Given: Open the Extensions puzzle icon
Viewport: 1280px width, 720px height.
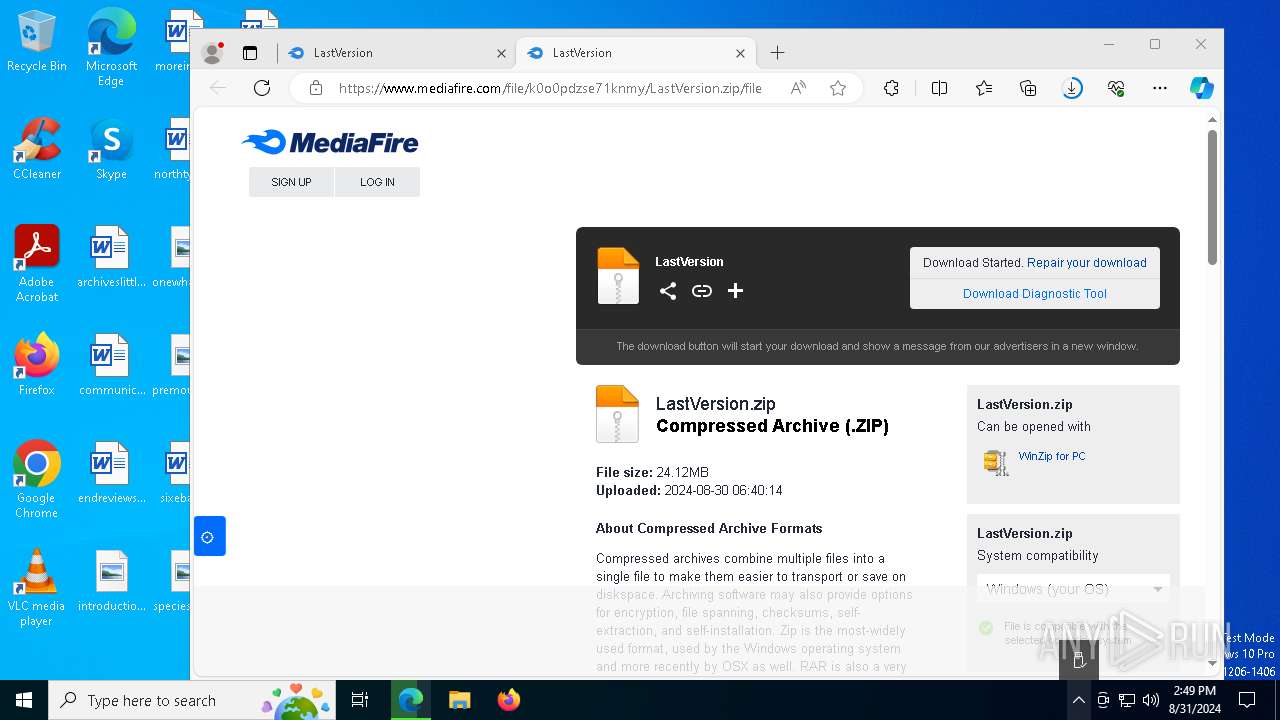Looking at the screenshot, I should pyautogui.click(x=891, y=88).
